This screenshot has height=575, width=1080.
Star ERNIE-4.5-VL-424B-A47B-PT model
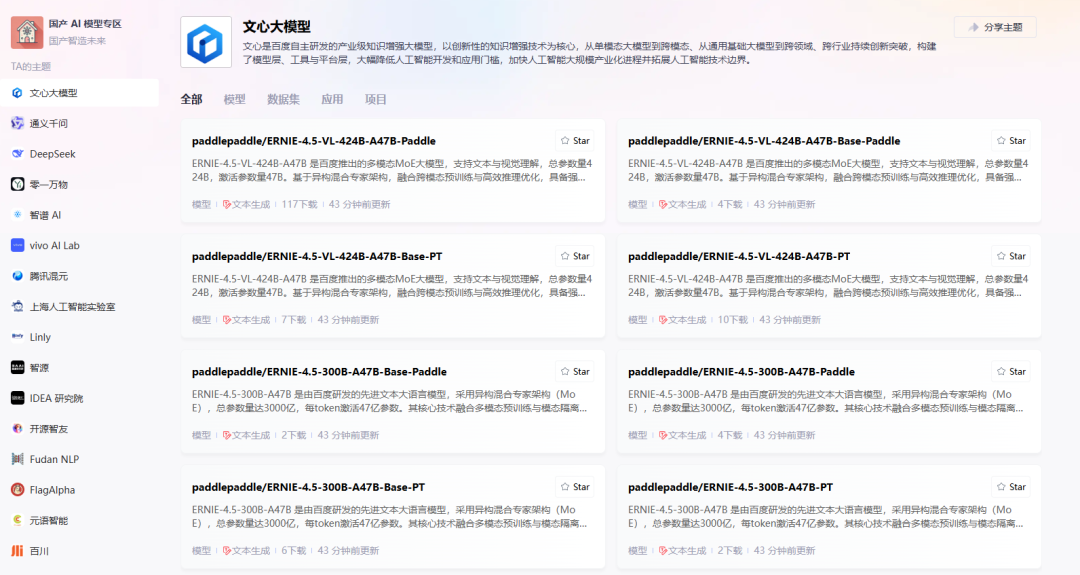coord(1011,256)
